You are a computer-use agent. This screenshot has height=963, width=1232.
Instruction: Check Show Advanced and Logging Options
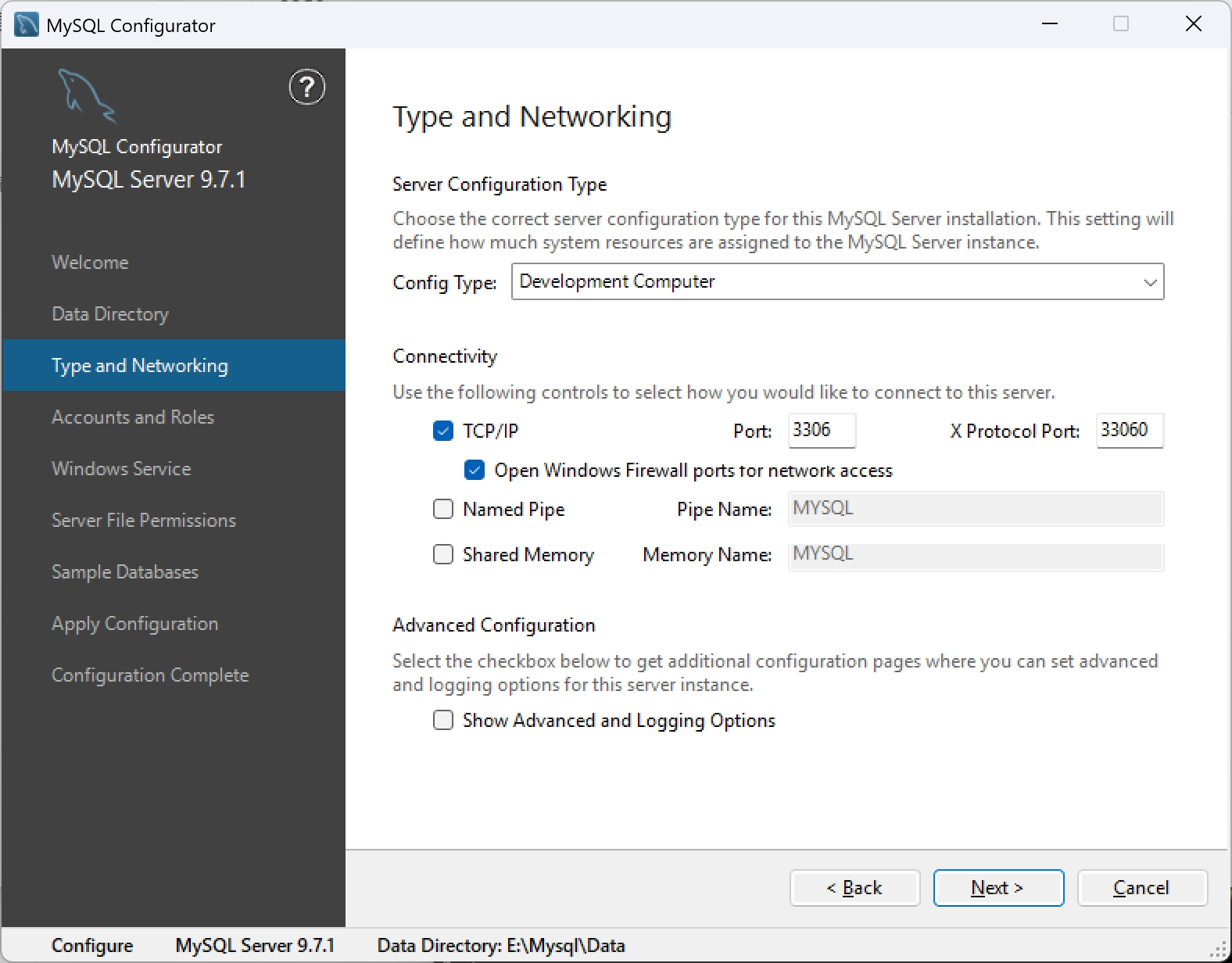tap(443, 720)
